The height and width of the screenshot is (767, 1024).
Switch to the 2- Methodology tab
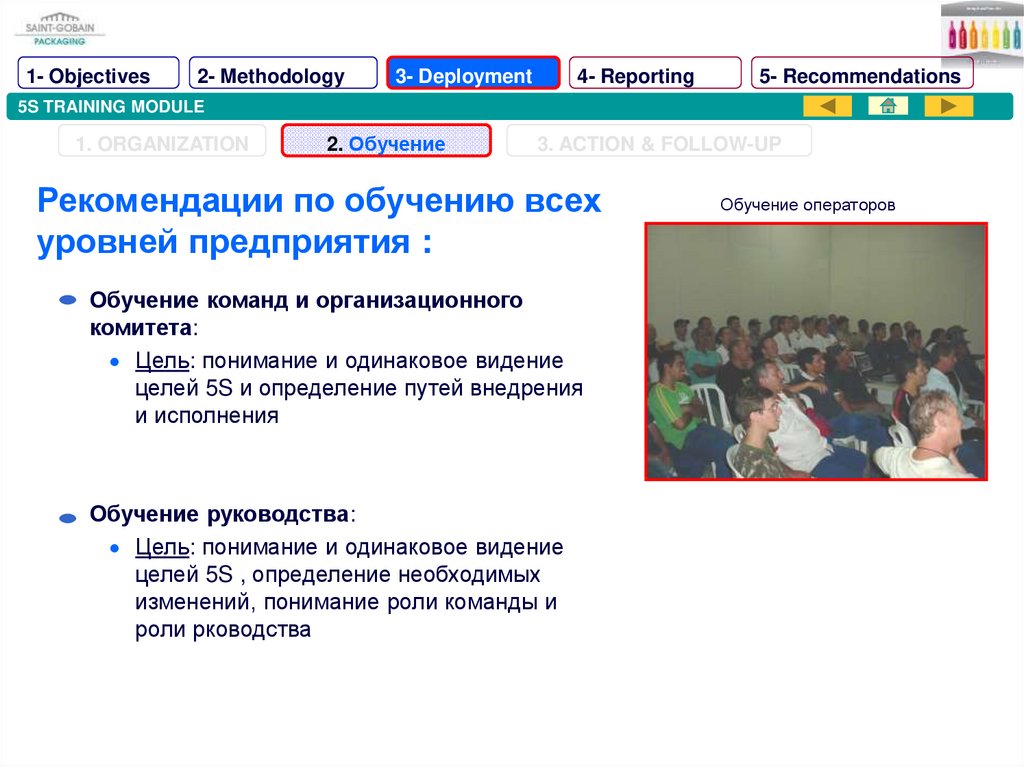point(283,76)
